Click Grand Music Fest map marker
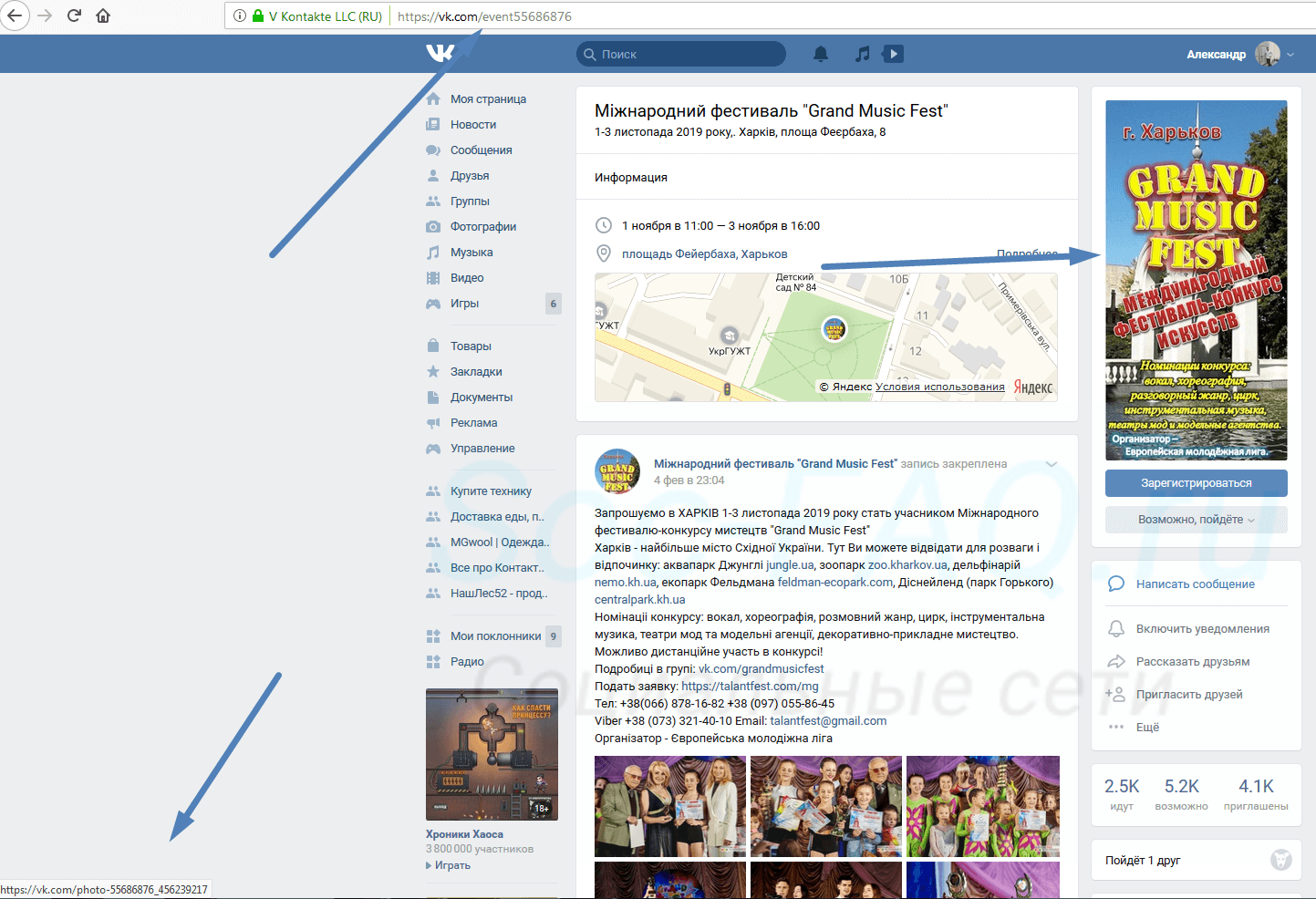 [x=834, y=329]
